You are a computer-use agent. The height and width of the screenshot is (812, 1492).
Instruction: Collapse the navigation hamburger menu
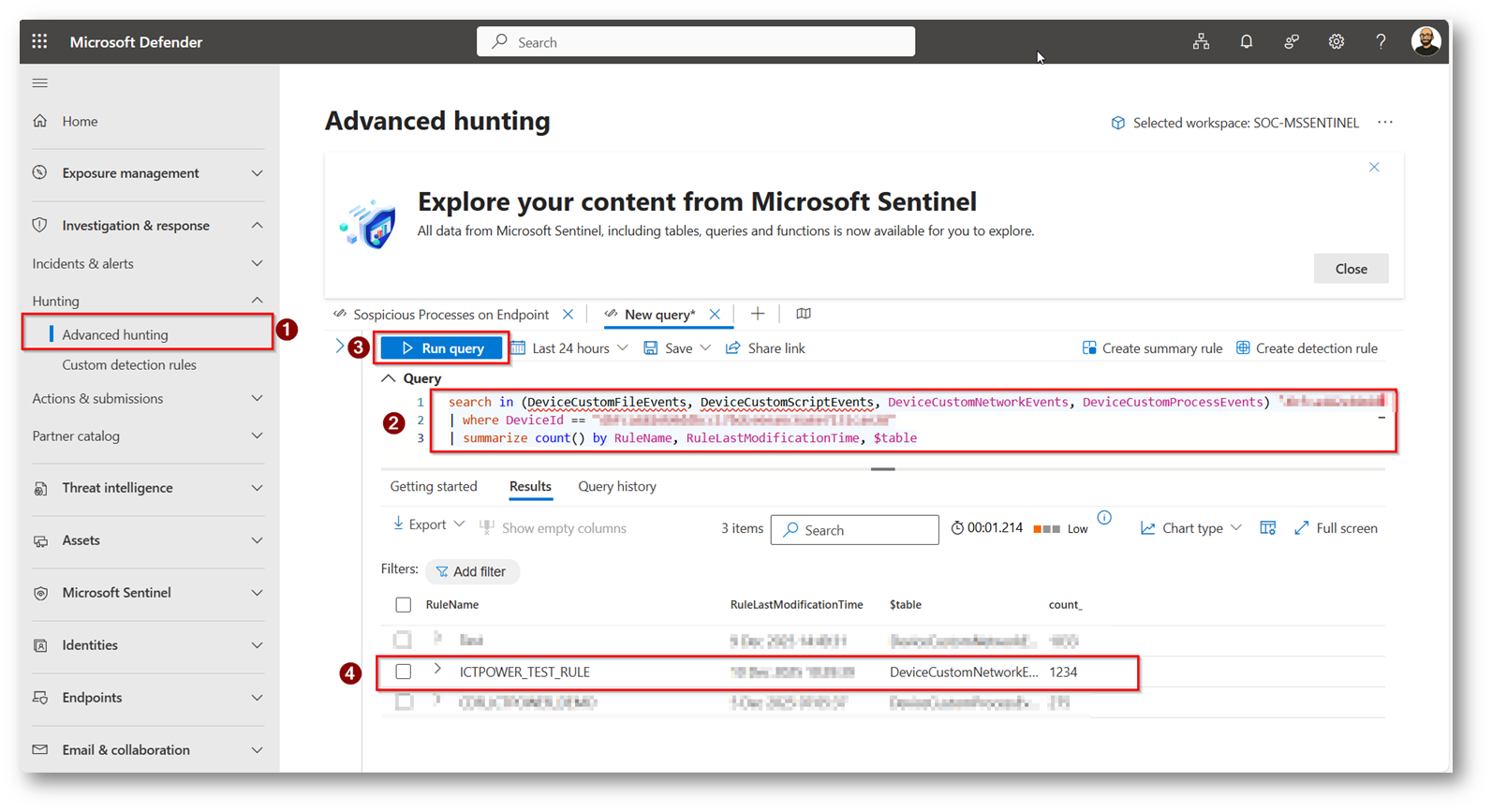[x=40, y=83]
